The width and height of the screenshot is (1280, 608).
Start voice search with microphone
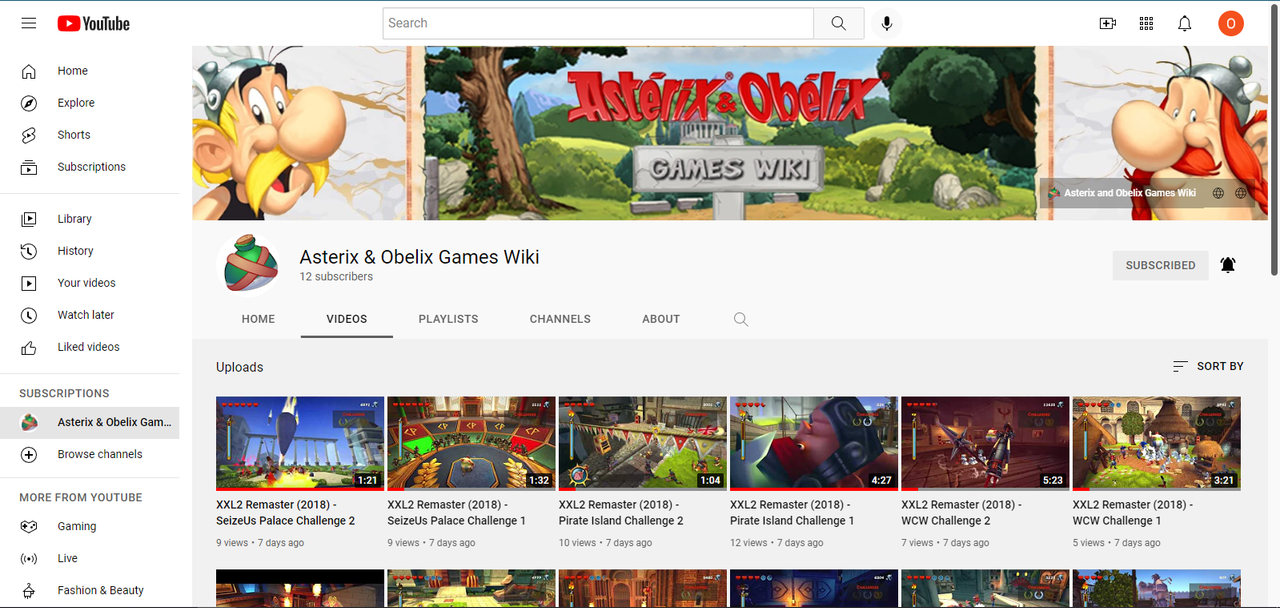[886, 23]
